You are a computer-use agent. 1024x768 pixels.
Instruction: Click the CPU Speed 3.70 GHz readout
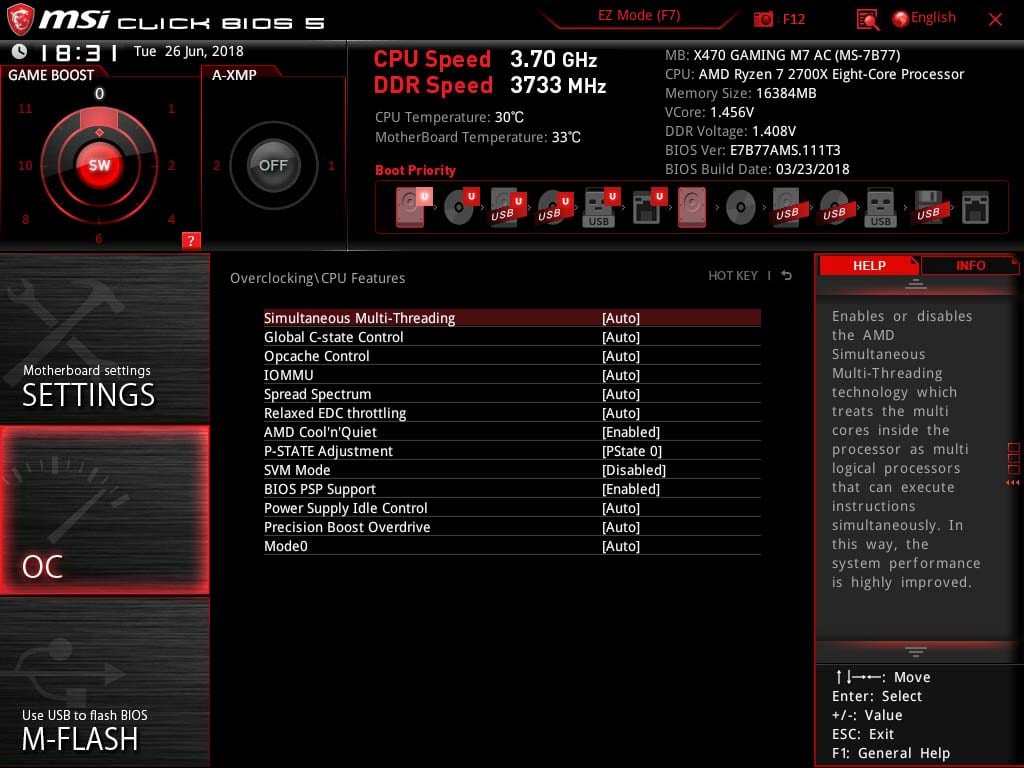click(485, 59)
